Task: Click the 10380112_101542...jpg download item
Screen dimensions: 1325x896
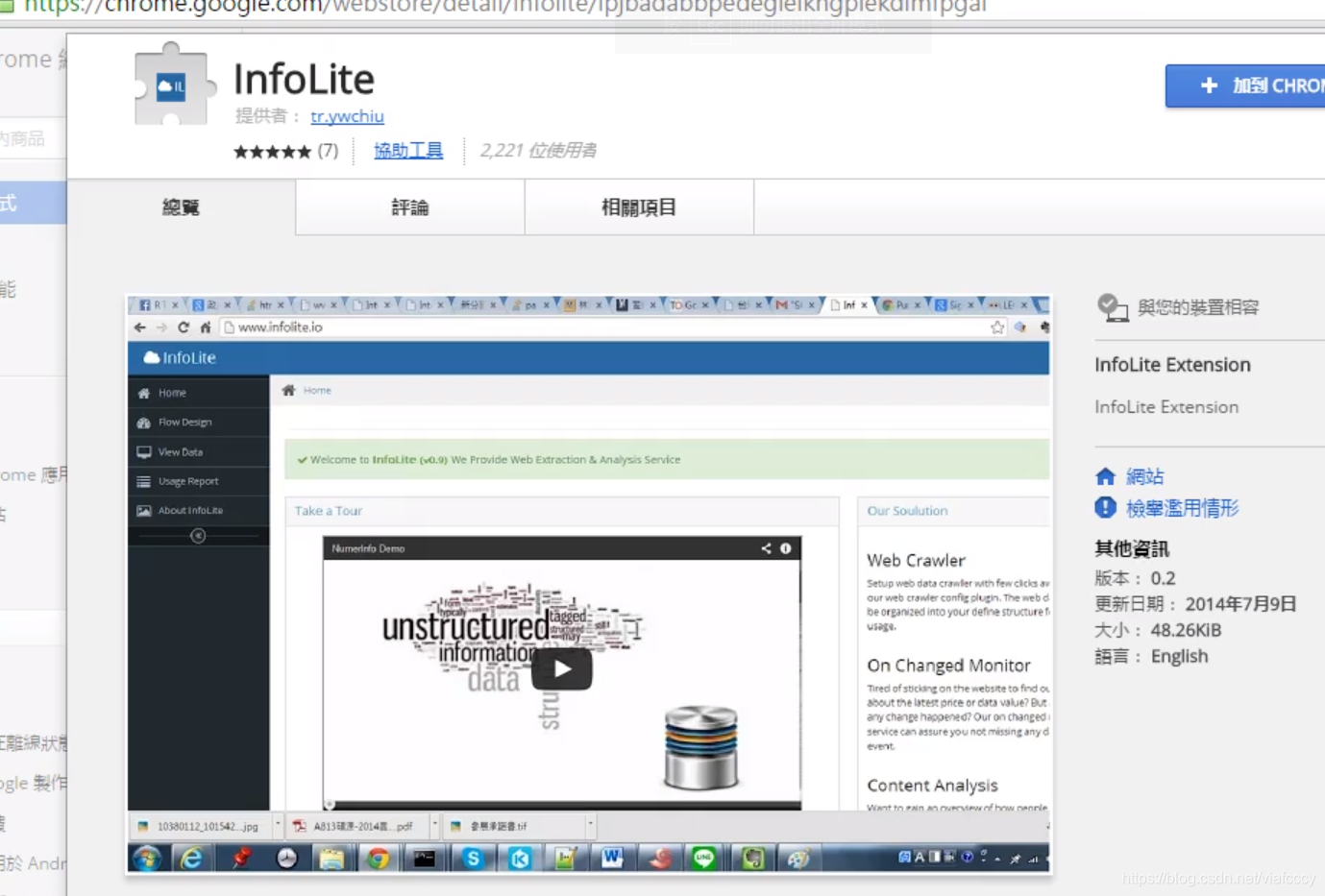Action: pyautogui.click(x=200, y=826)
